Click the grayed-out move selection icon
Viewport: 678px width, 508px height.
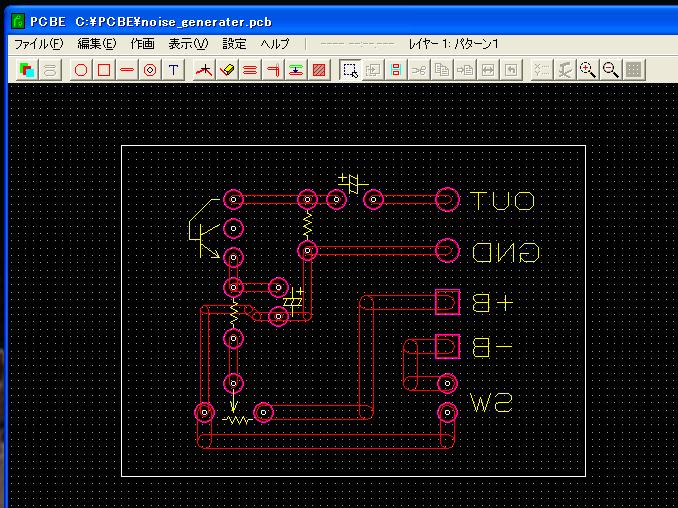(x=373, y=70)
